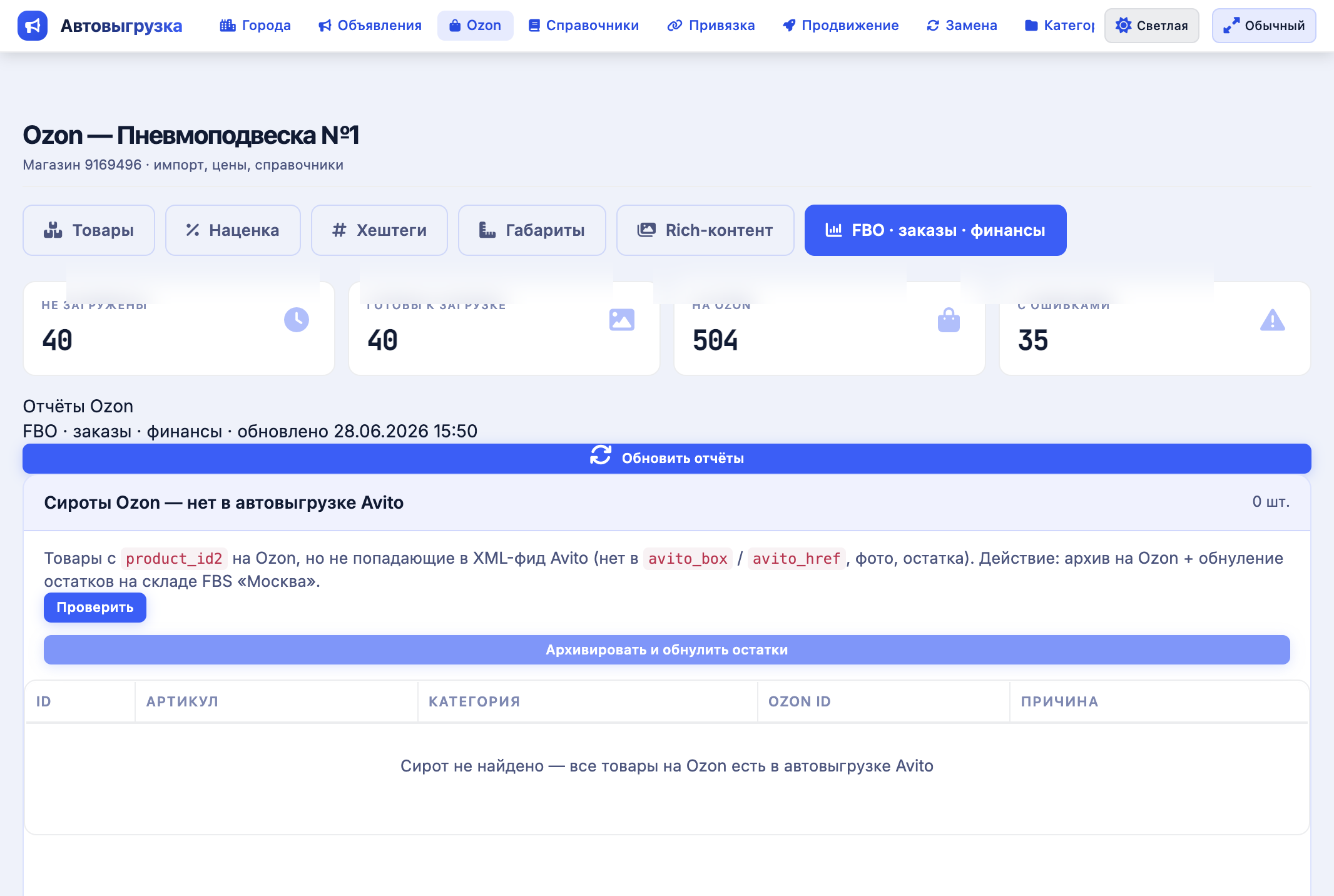This screenshot has width=1334, height=896.
Task: Click the Обновить отчёты button
Action: (x=667, y=459)
